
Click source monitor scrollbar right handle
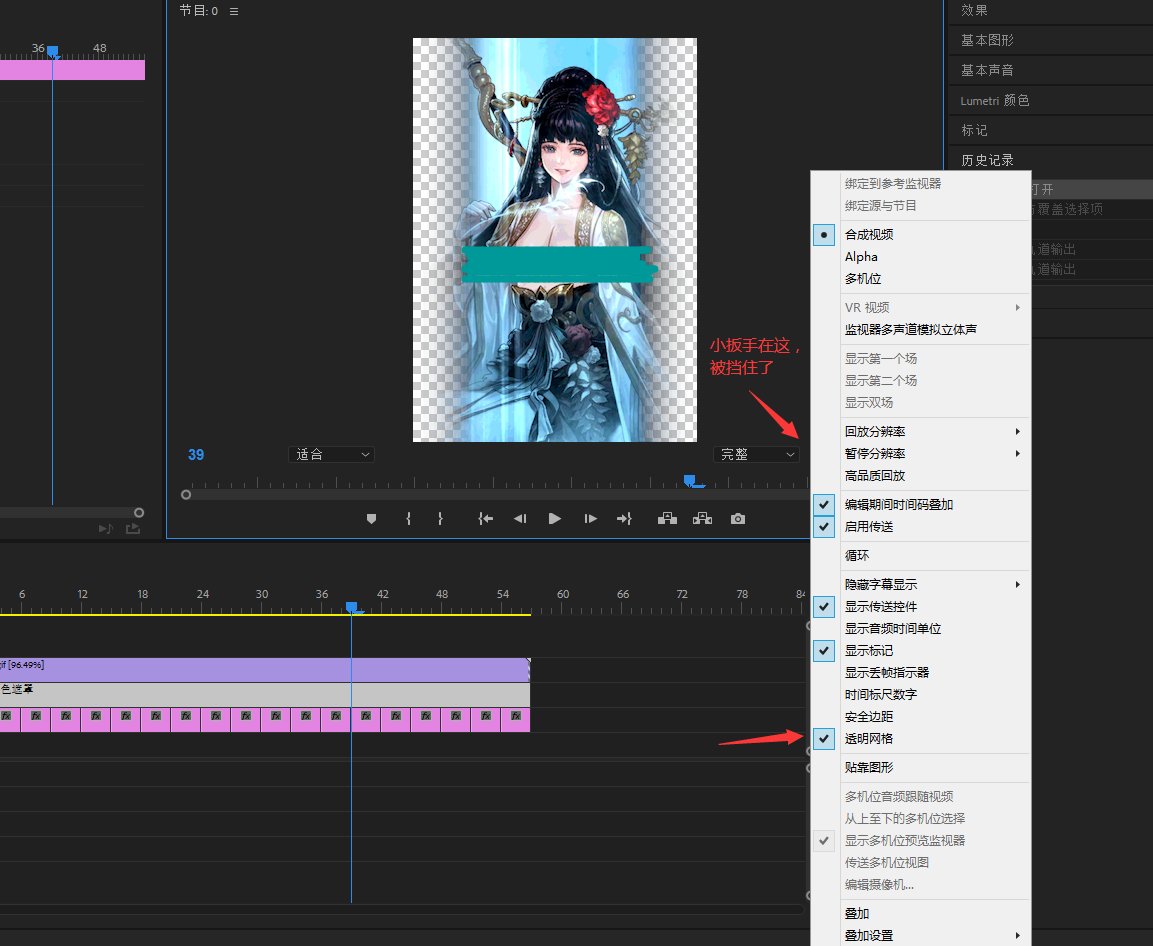(x=139, y=513)
